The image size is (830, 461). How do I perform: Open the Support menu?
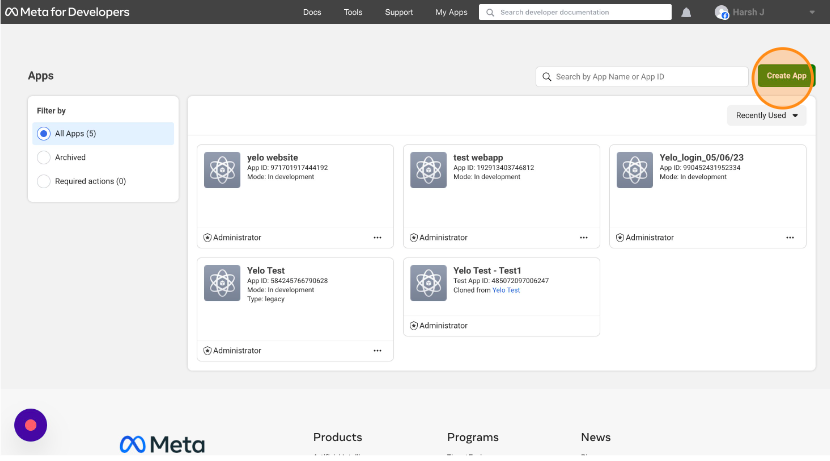399,12
